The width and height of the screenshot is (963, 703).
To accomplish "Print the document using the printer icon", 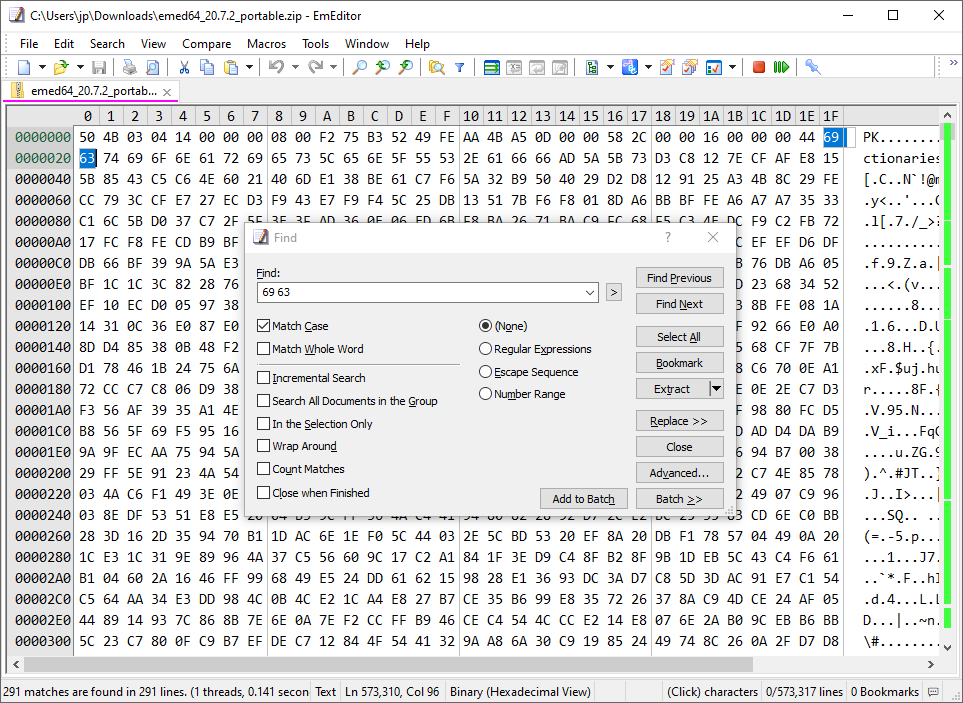I will point(129,67).
